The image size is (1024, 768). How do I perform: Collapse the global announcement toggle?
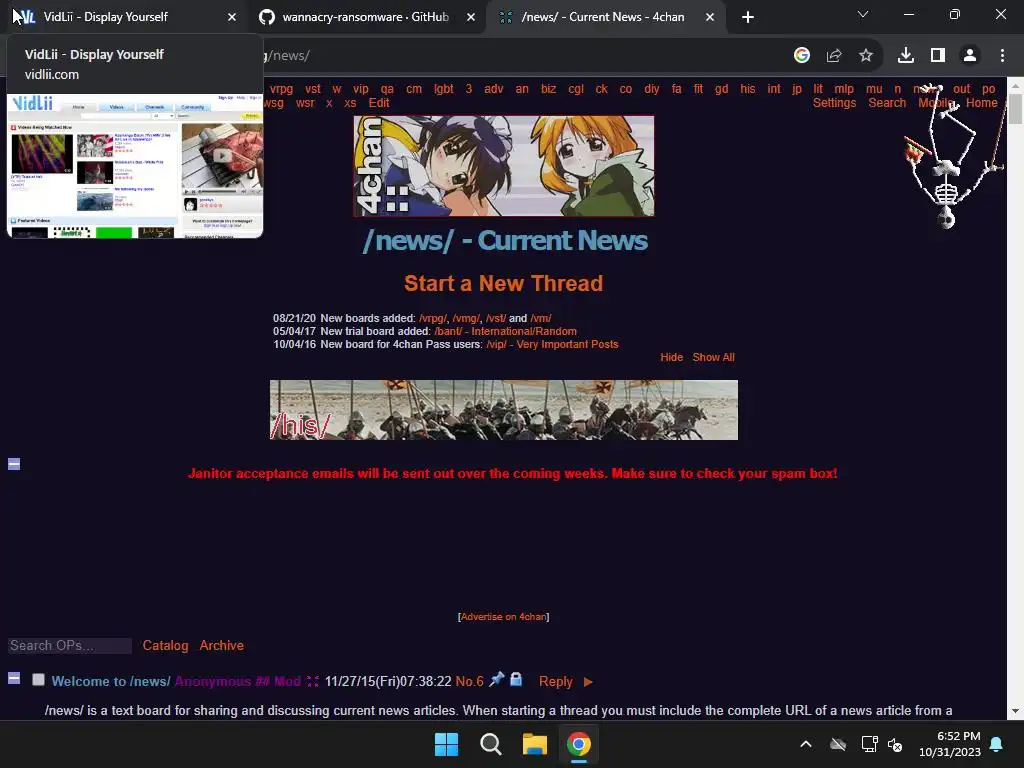(x=14, y=464)
